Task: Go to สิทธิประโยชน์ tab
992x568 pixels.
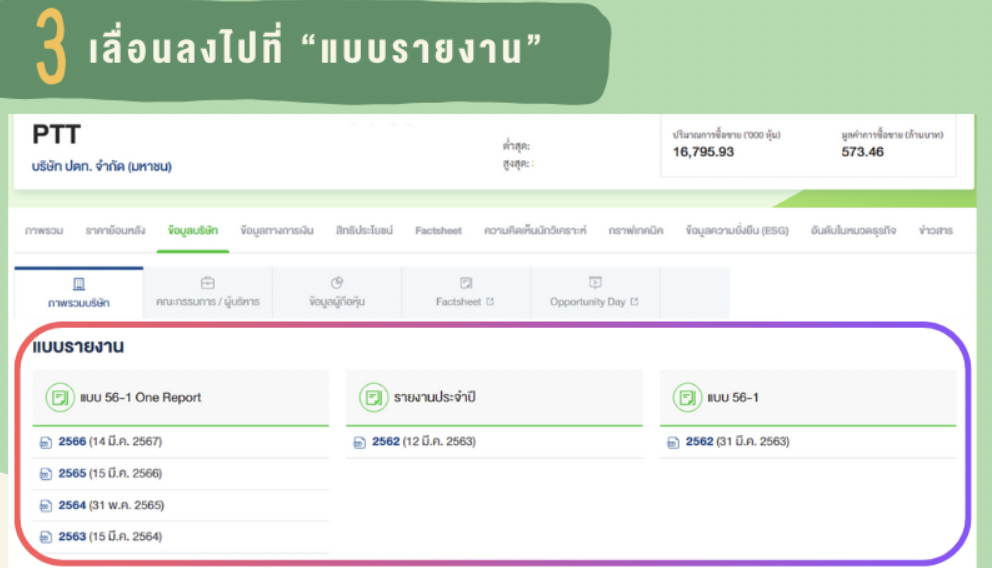Action: coord(364,231)
